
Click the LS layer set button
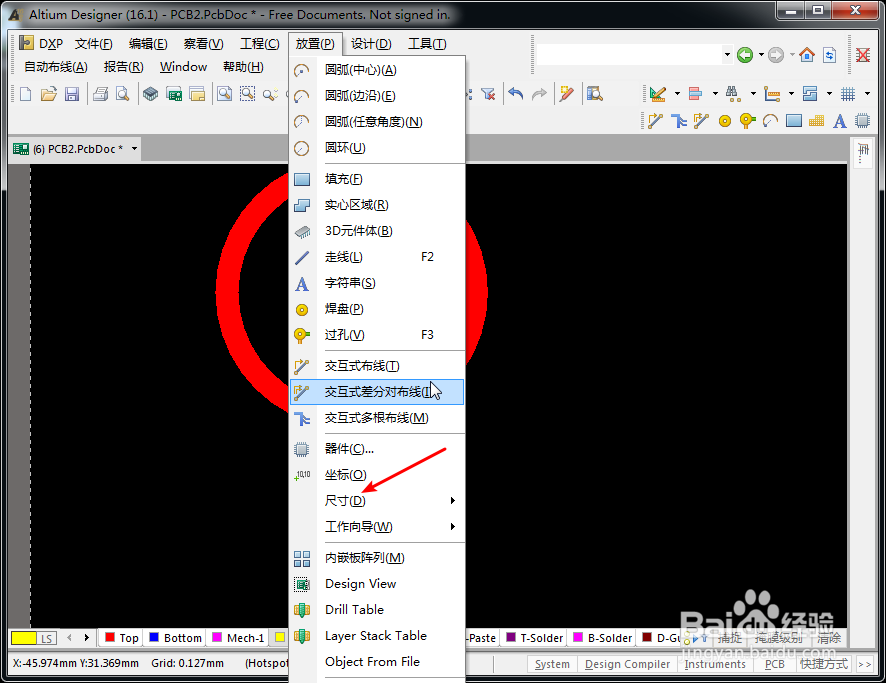pos(46,638)
